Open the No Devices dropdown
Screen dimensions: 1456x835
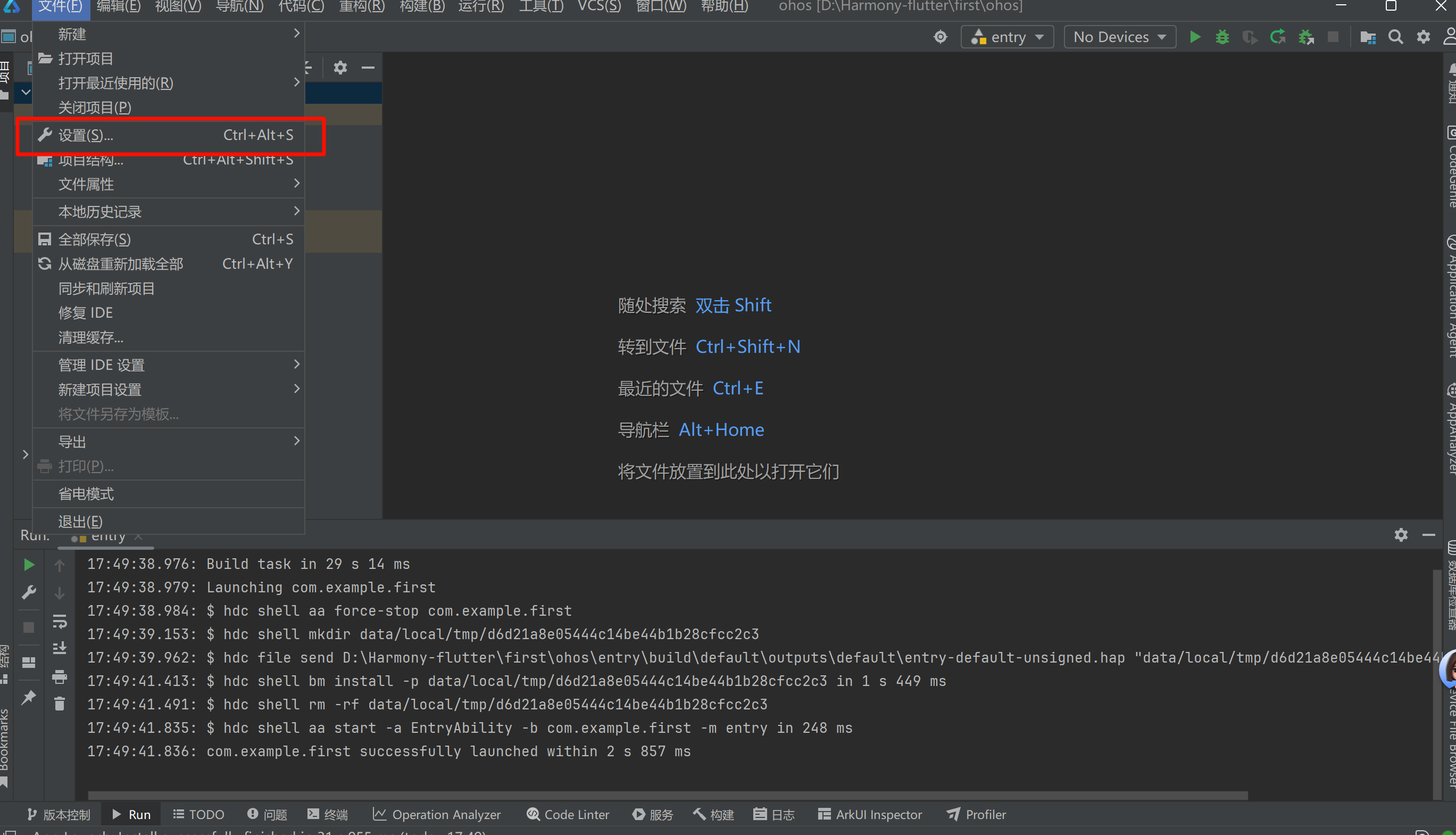(1119, 37)
